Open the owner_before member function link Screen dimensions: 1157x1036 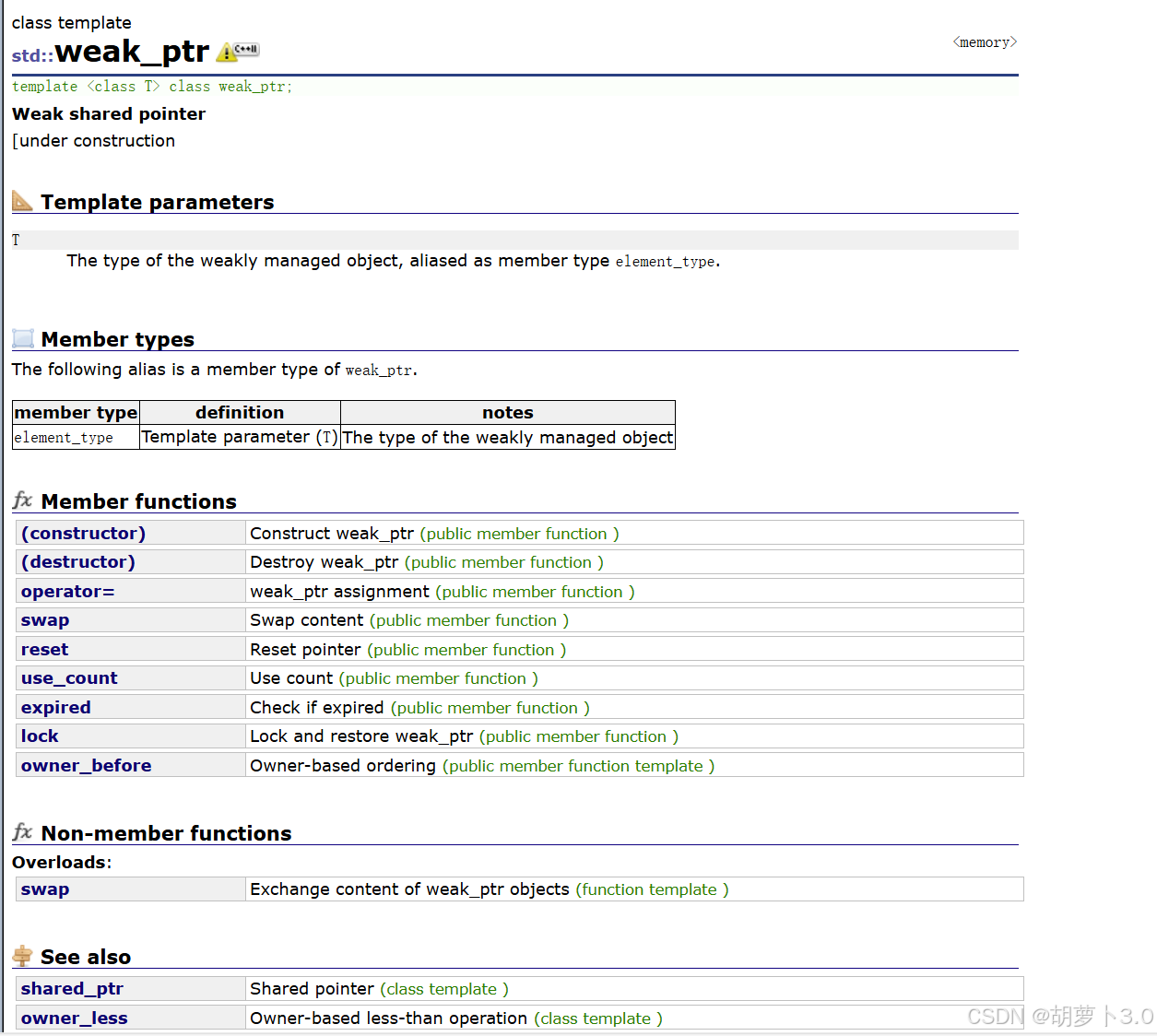86,765
